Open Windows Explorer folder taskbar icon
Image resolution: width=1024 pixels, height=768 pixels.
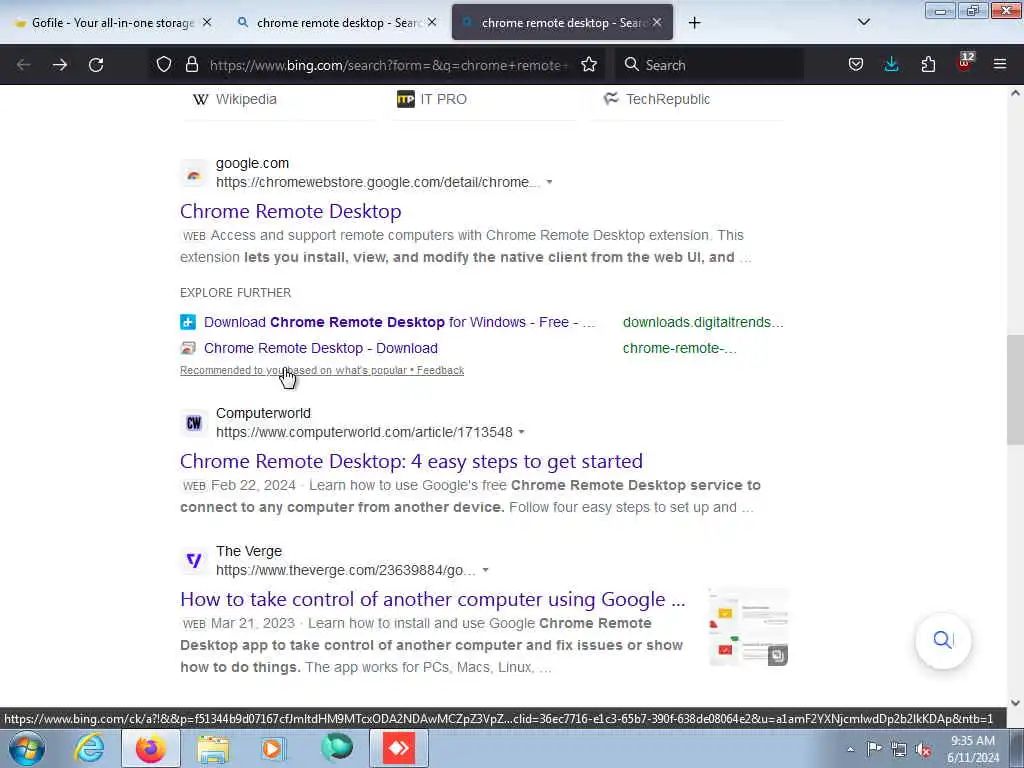click(213, 749)
